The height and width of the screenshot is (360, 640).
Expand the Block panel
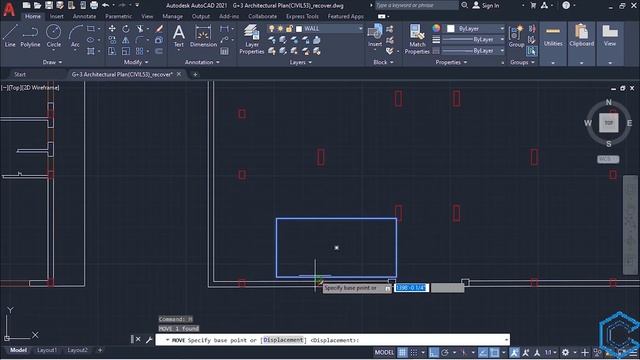coord(383,62)
